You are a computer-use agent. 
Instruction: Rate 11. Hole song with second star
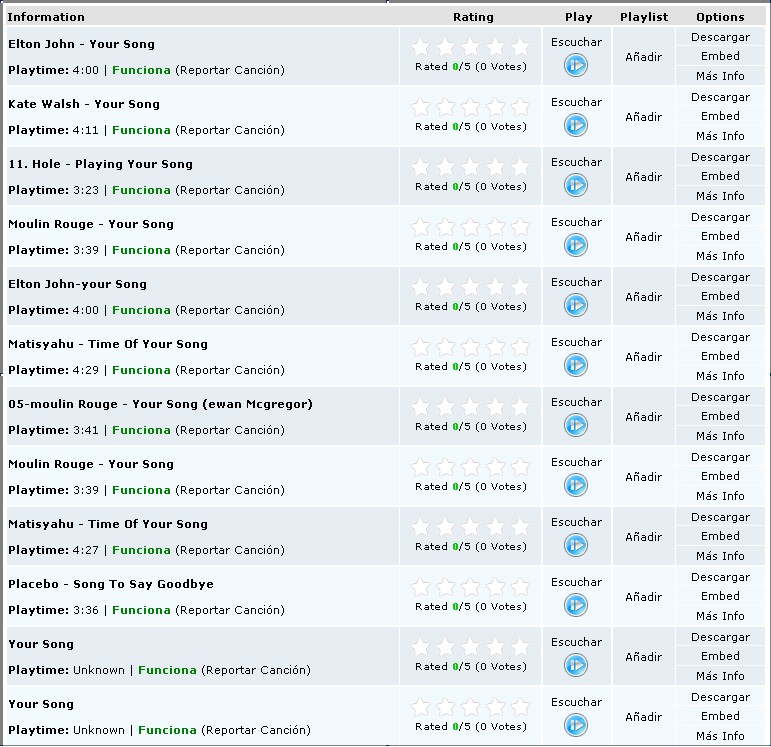coord(445,167)
